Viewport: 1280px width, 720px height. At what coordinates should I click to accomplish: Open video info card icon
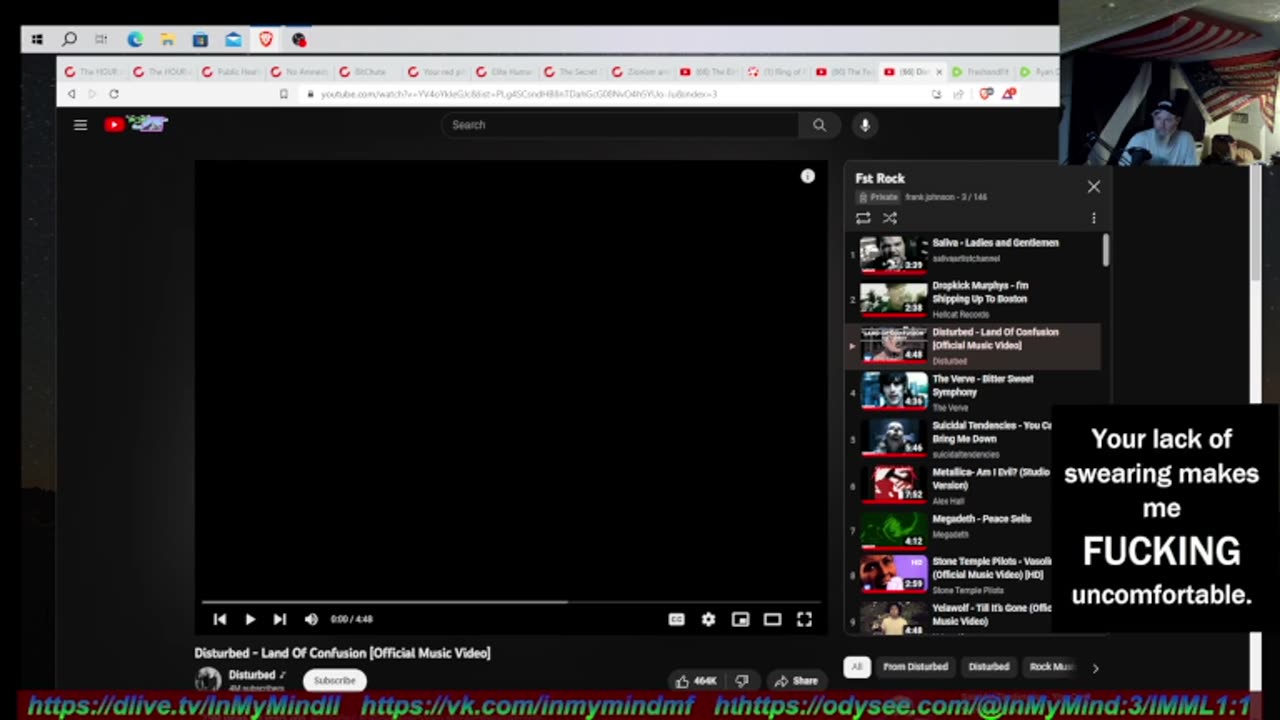pyautogui.click(x=807, y=176)
